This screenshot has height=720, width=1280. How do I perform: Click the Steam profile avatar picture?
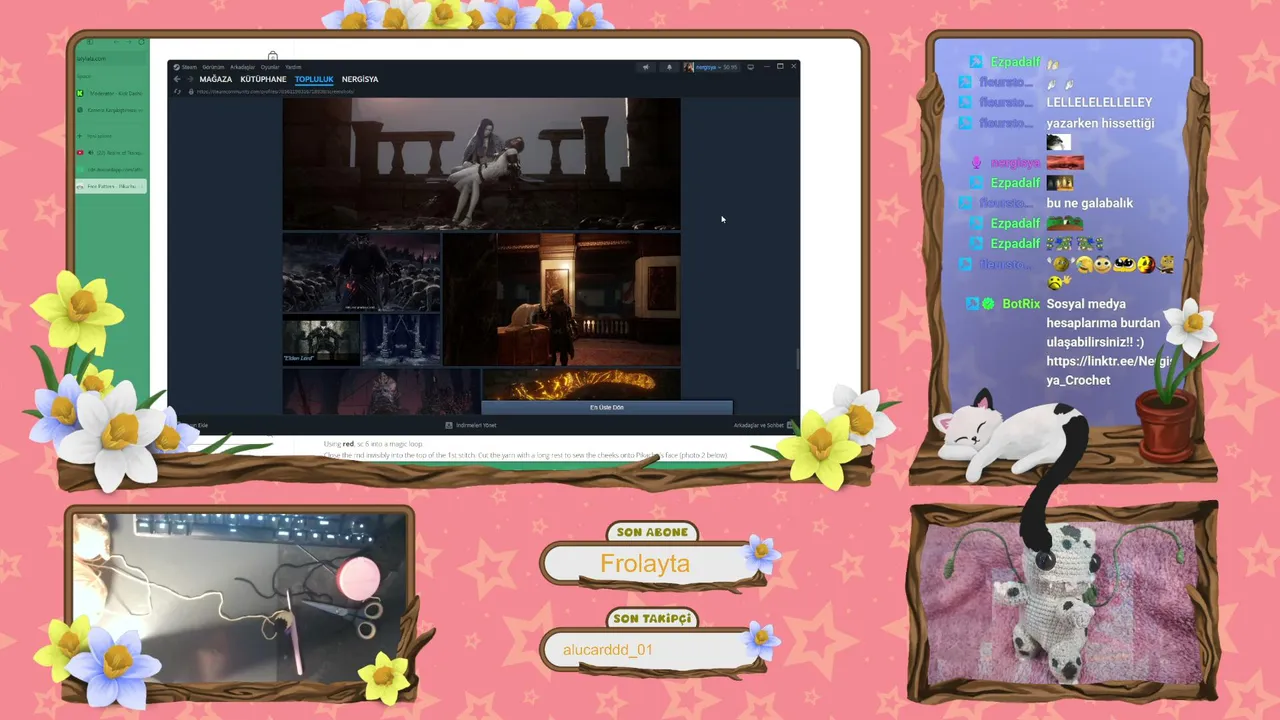pos(689,67)
